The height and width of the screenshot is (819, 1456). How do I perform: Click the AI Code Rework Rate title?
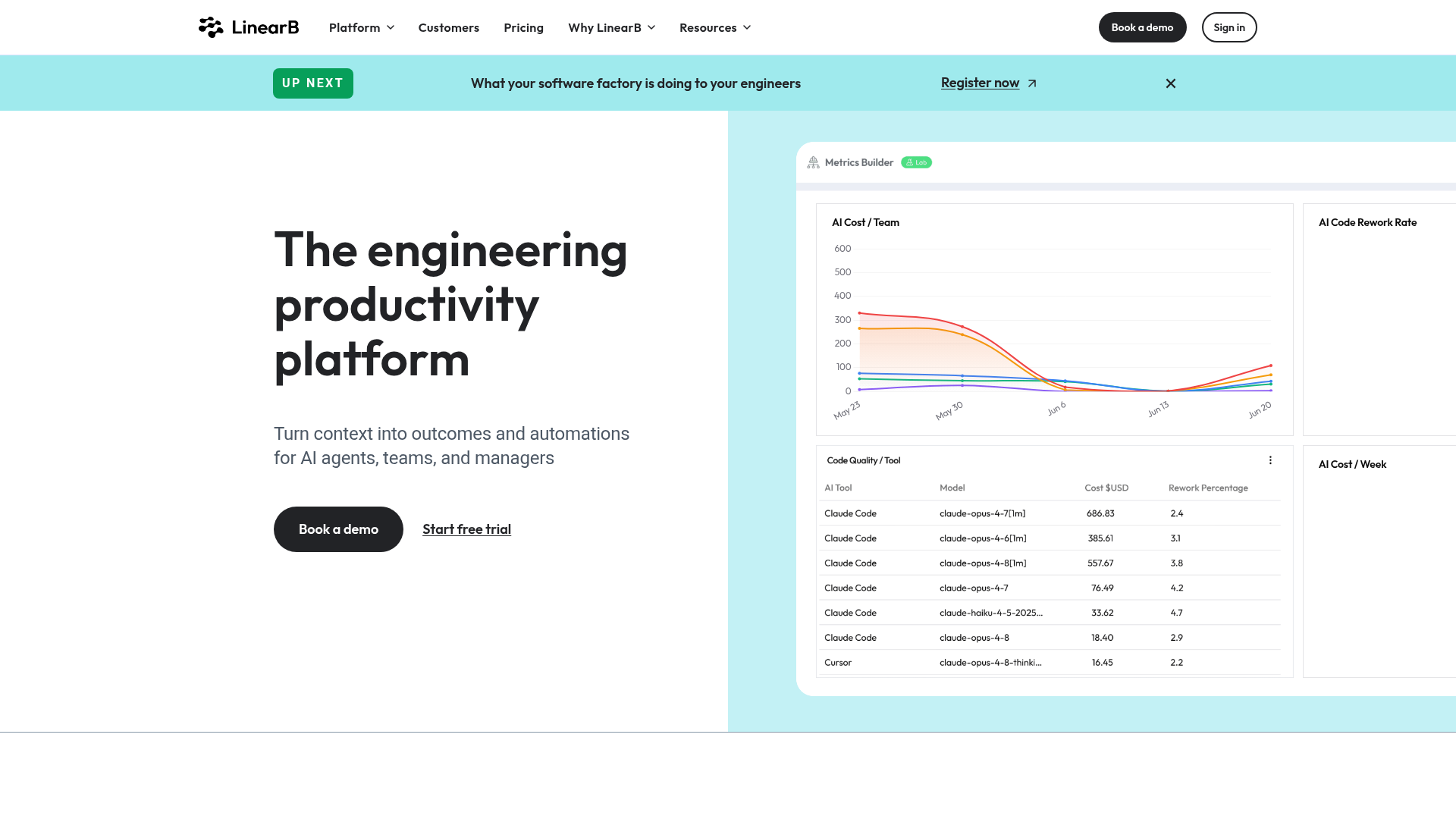coord(1367,222)
